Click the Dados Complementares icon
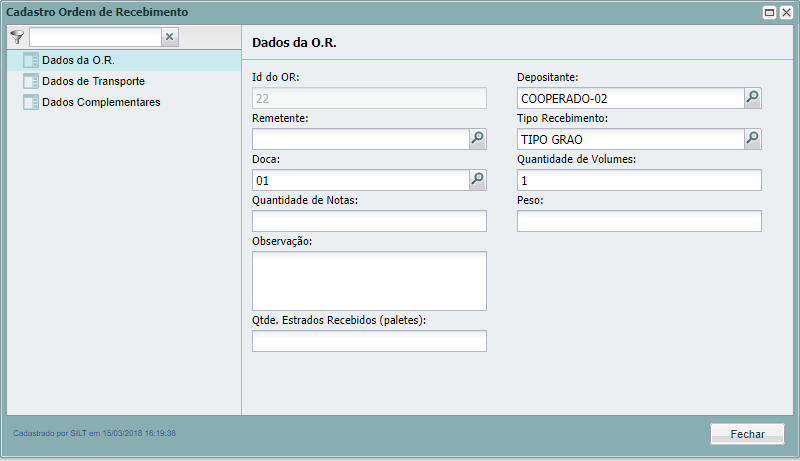Viewport: 800px width, 461px height. tap(30, 102)
